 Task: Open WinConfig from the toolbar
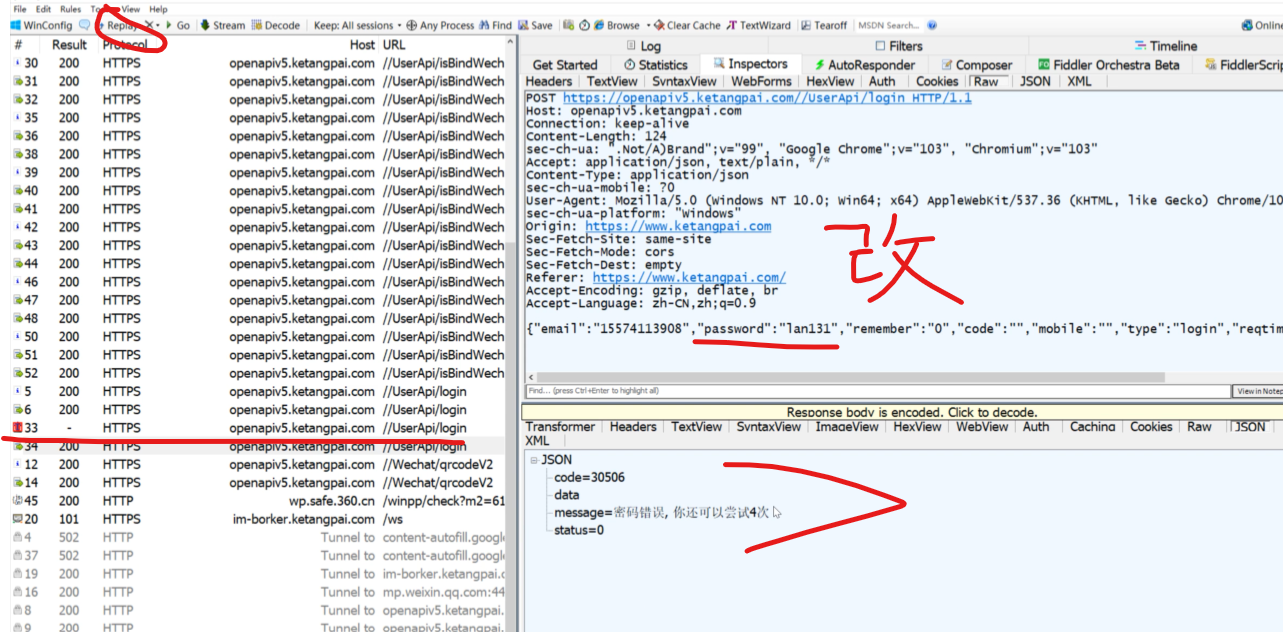pos(40,25)
